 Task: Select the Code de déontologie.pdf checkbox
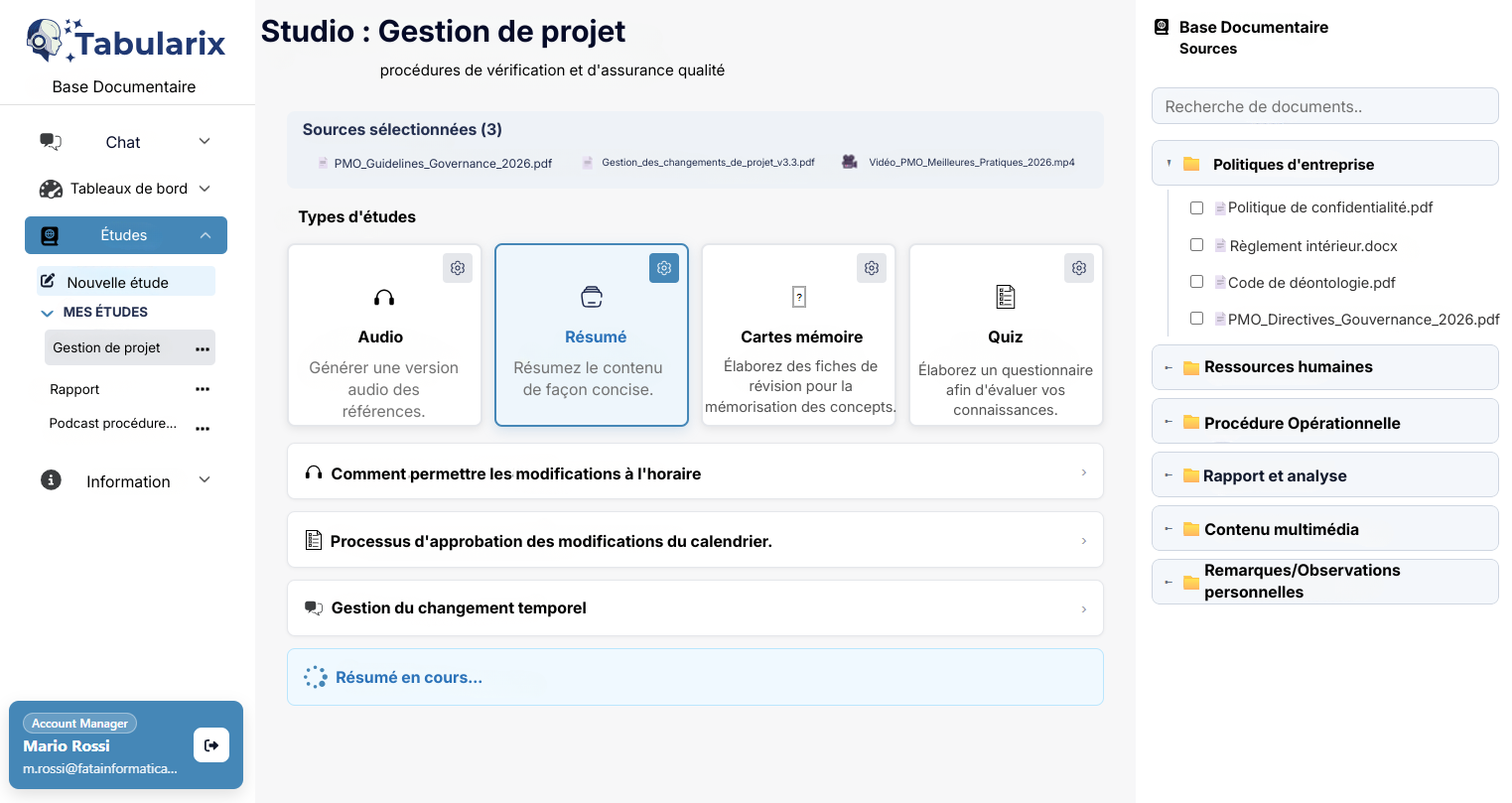pos(1196,282)
